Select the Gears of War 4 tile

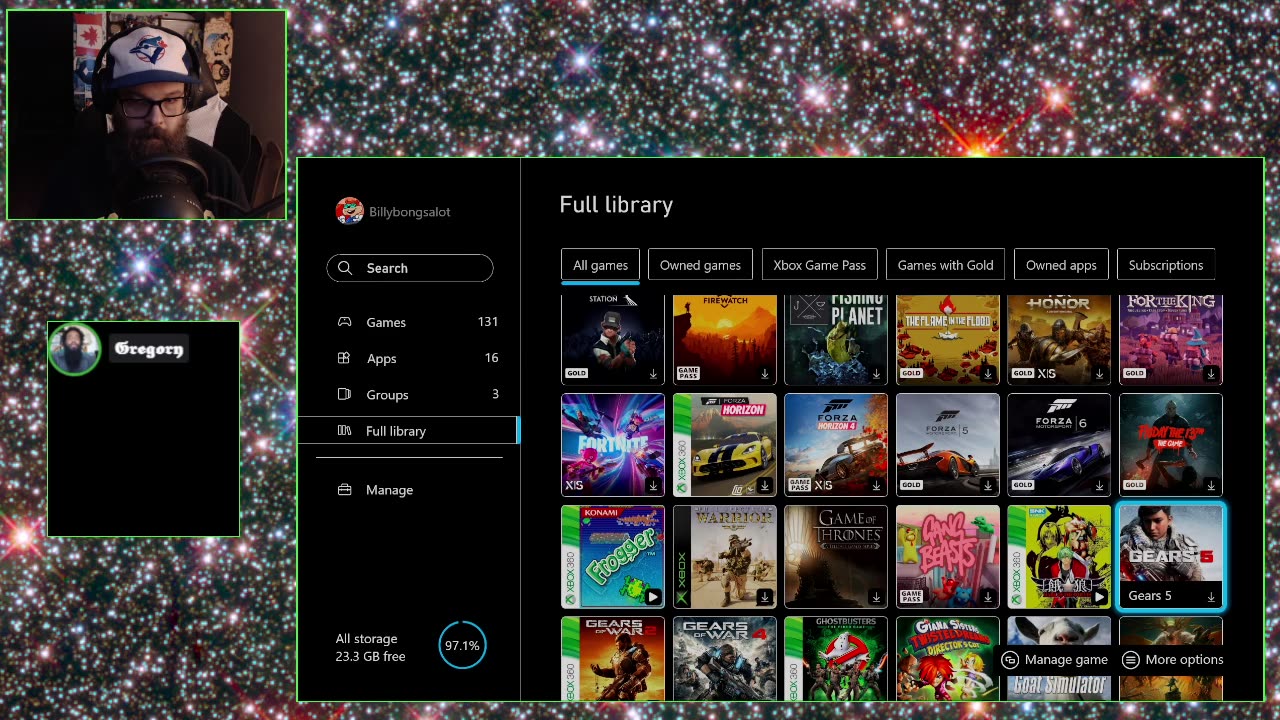725,659
